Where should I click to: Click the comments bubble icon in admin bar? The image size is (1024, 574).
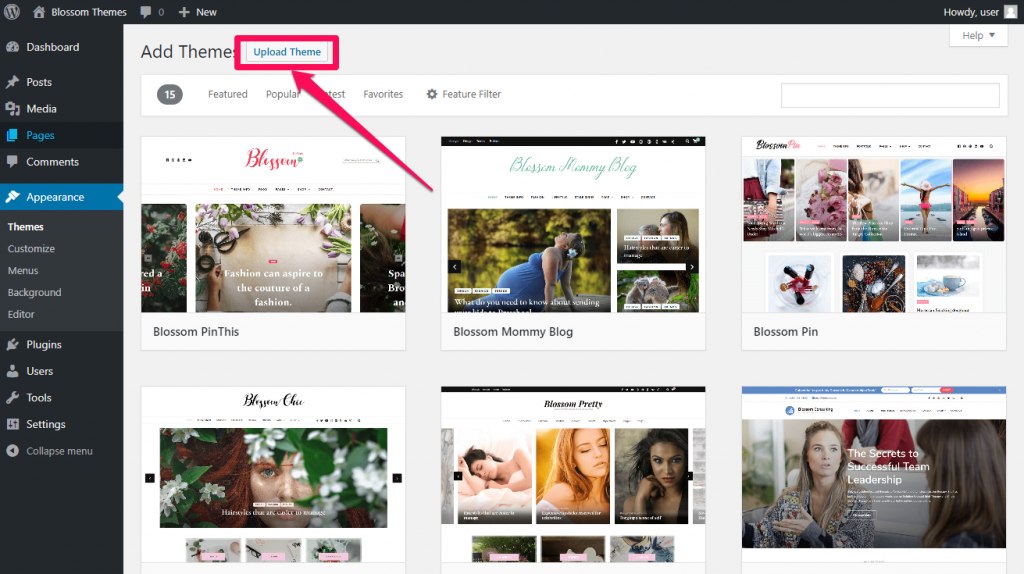[x=146, y=12]
